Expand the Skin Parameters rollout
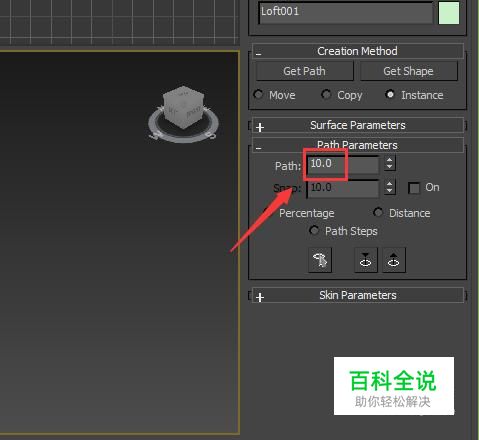Screen dimensions: 479x440 pos(358,295)
